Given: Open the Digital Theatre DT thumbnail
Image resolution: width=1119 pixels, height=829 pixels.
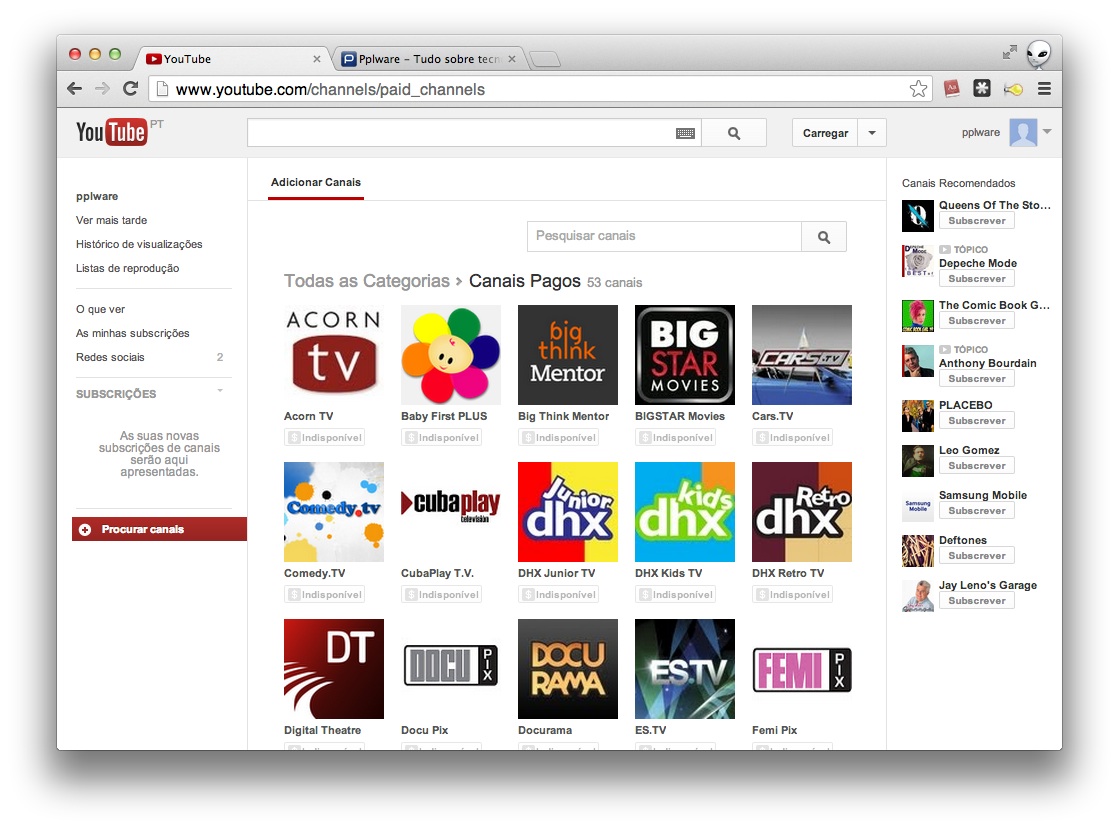Looking at the screenshot, I should 333,668.
